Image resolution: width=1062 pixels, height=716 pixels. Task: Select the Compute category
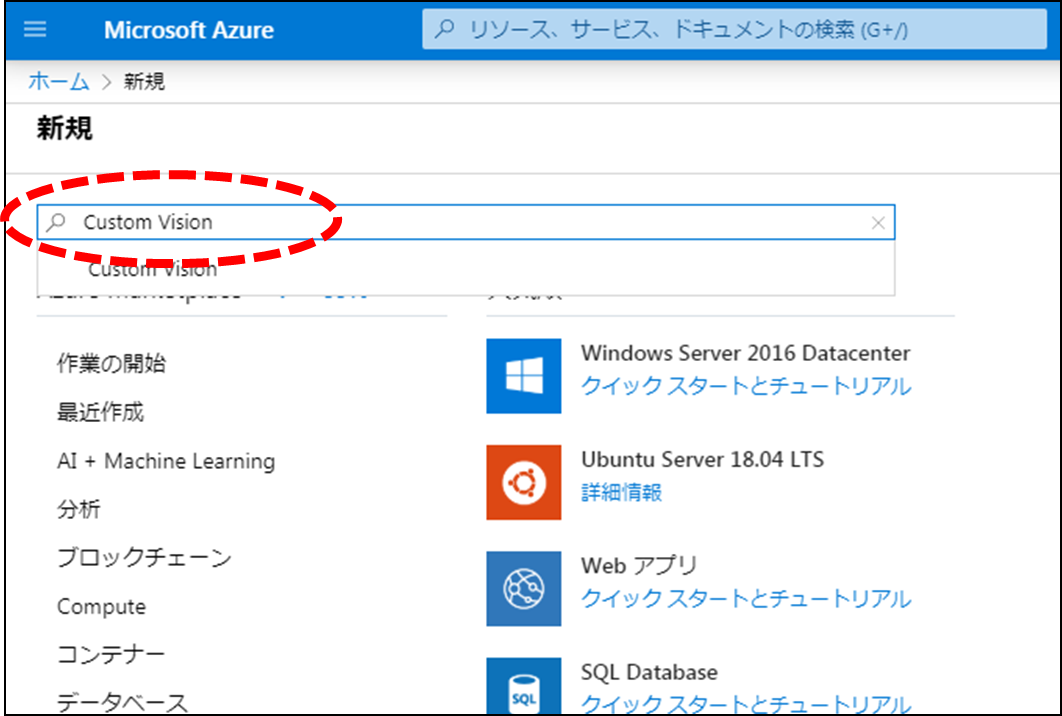point(101,606)
